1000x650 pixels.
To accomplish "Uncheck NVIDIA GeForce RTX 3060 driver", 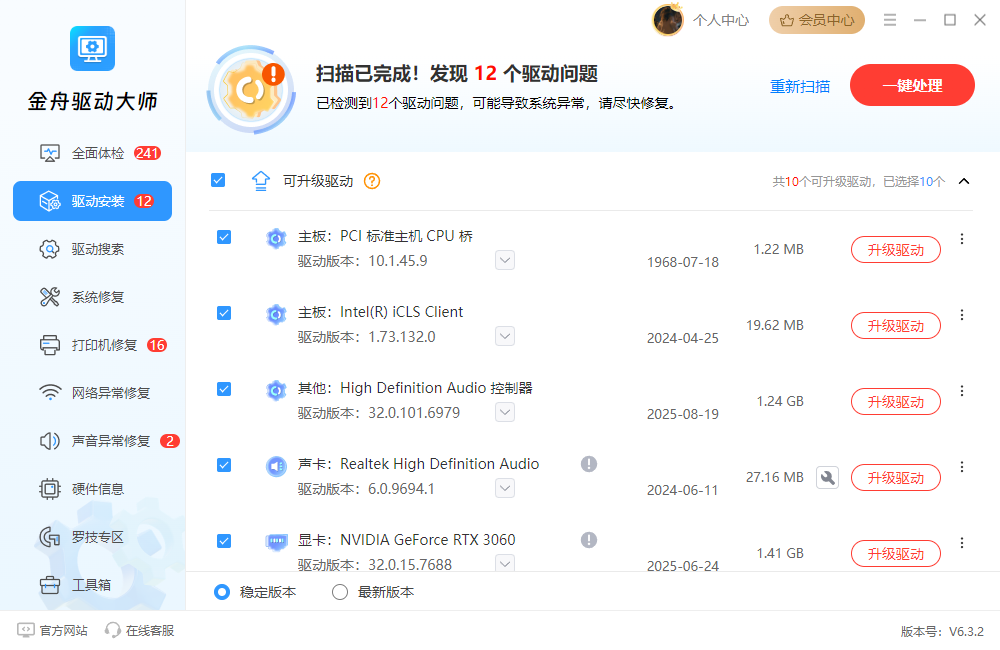I will (224, 541).
